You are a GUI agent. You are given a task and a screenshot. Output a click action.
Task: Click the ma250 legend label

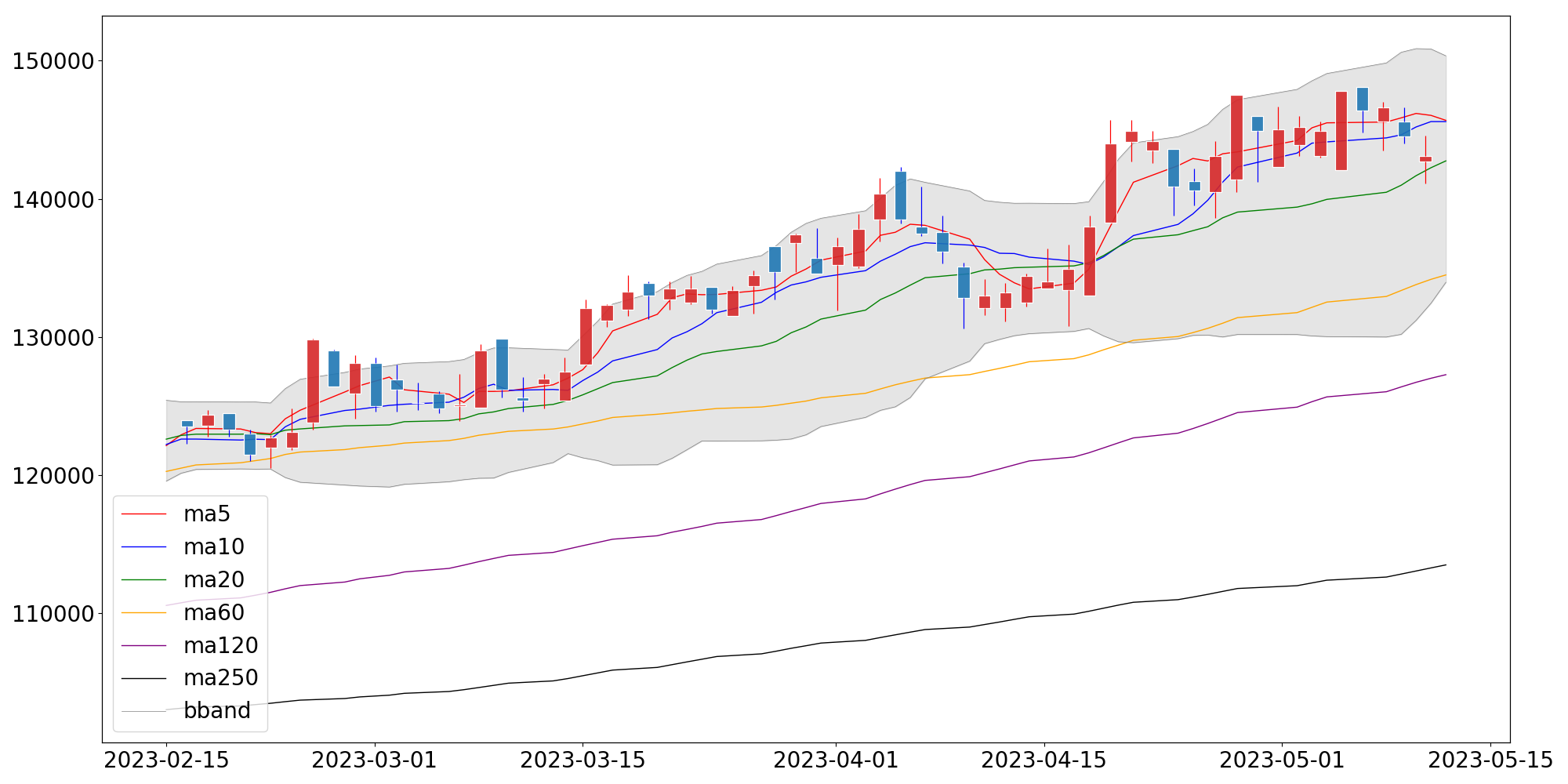pos(221,678)
